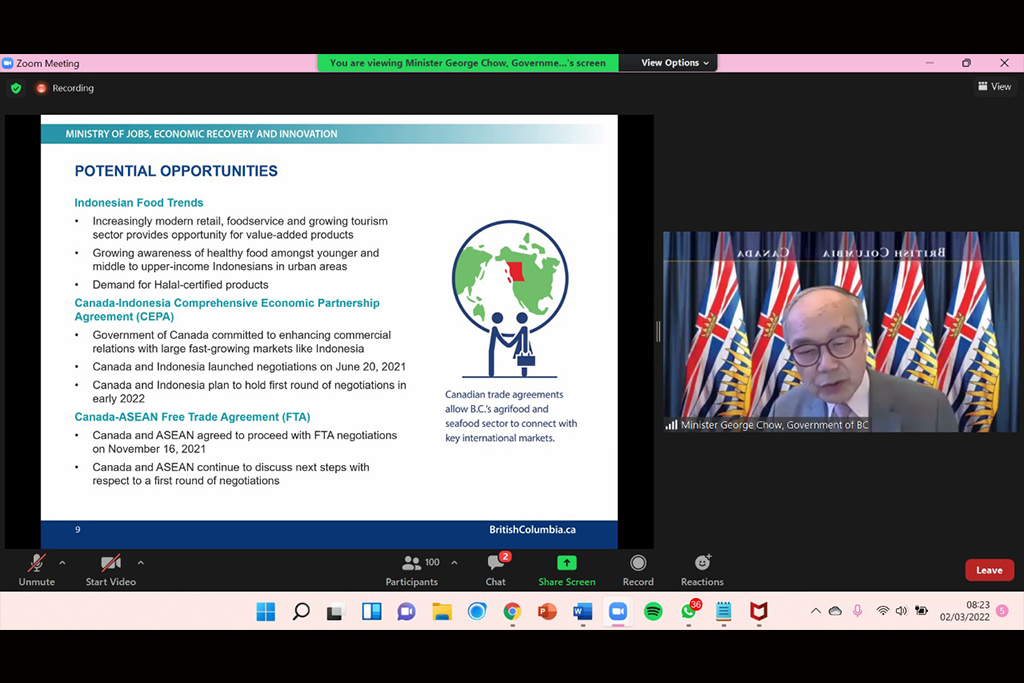Open Spotify from the taskbar
This screenshot has width=1024, height=683.
point(653,611)
